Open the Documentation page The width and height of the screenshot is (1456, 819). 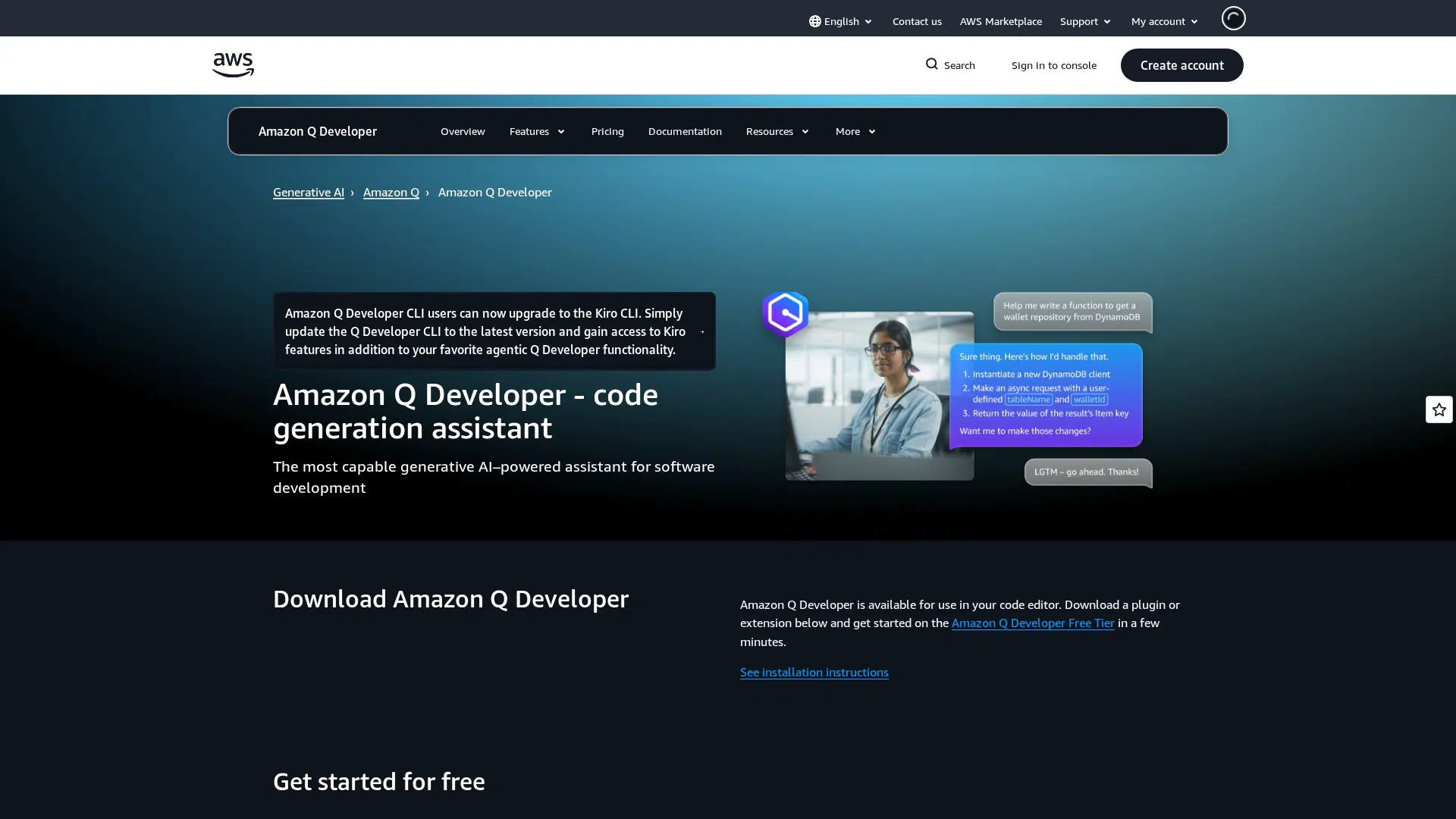[x=685, y=131]
